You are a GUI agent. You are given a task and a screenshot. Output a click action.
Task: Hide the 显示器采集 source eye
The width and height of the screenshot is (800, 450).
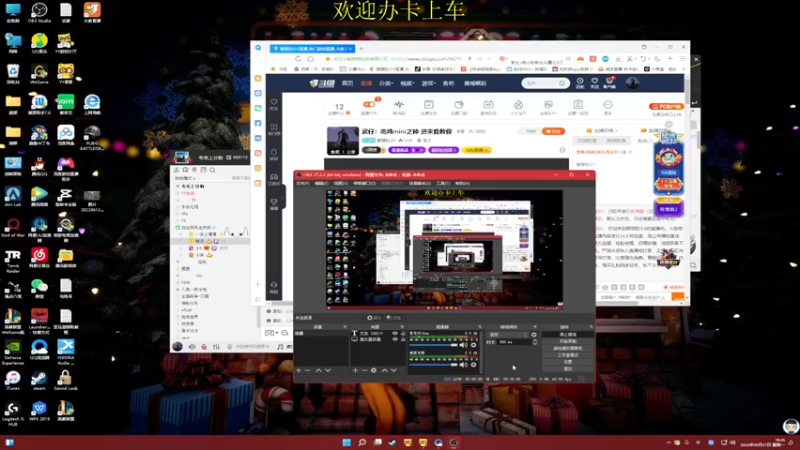[x=395, y=340]
